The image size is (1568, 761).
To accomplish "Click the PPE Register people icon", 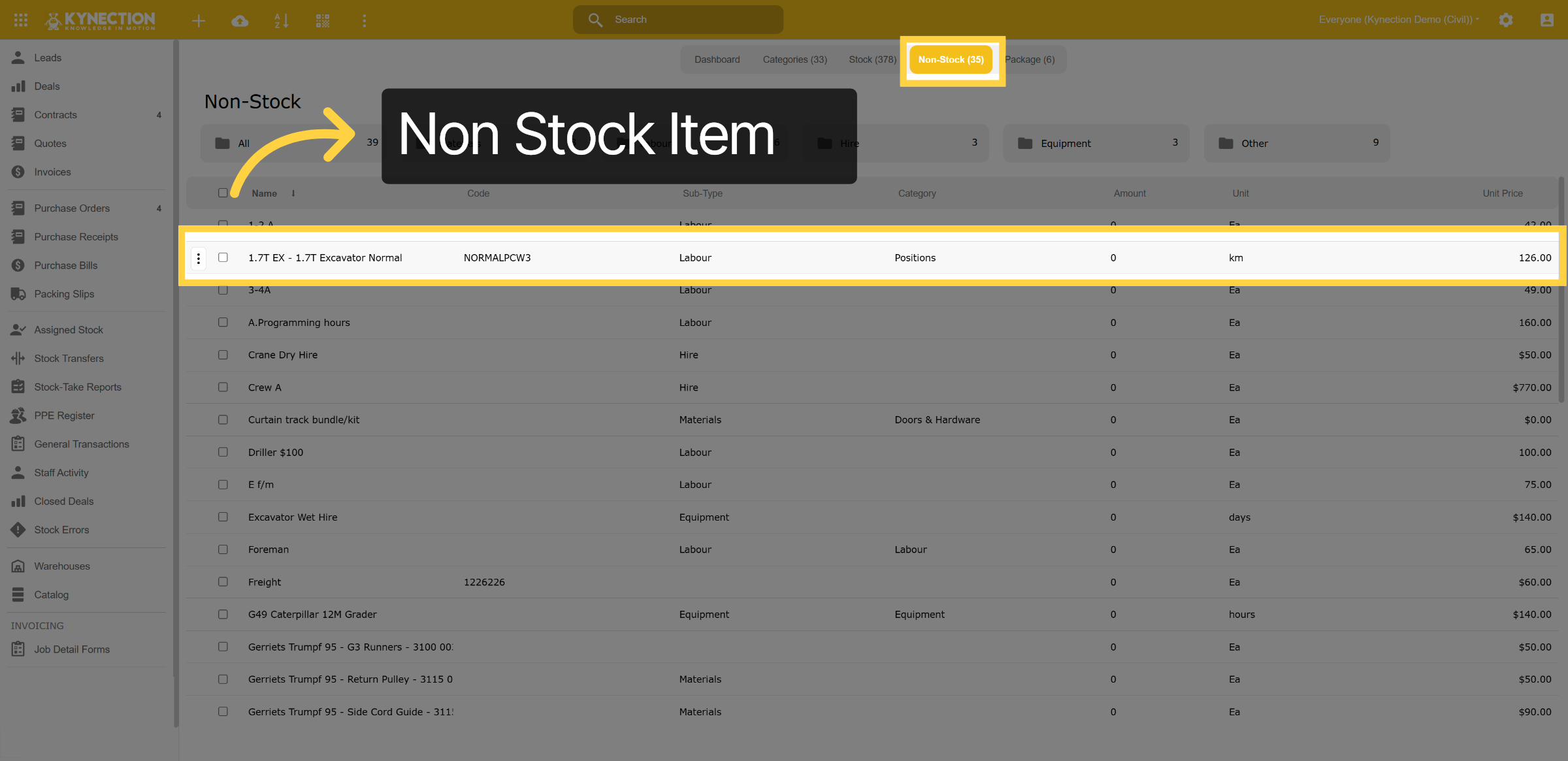I will 18,415.
